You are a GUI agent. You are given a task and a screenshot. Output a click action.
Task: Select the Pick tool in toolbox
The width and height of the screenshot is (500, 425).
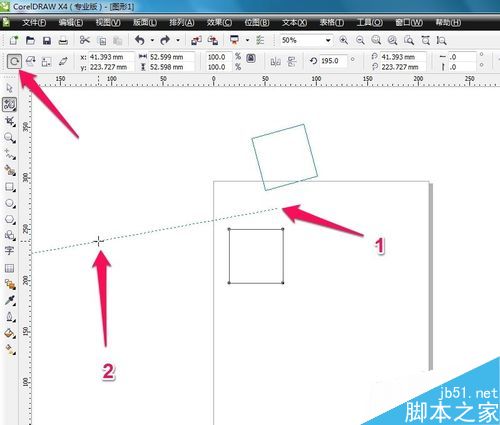click(9, 88)
